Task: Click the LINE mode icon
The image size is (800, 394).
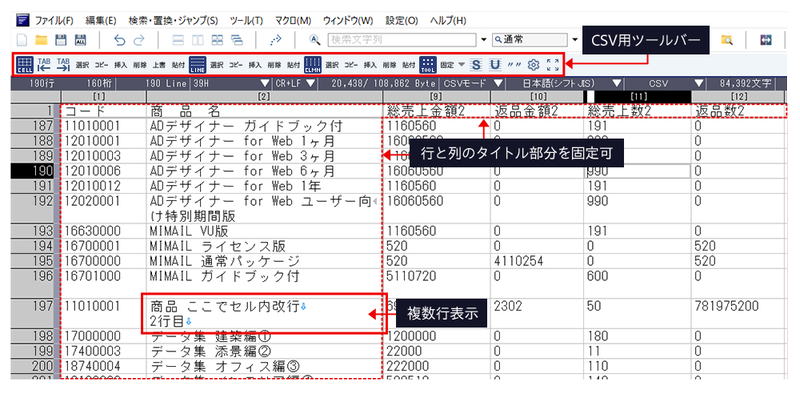Action: pos(197,65)
